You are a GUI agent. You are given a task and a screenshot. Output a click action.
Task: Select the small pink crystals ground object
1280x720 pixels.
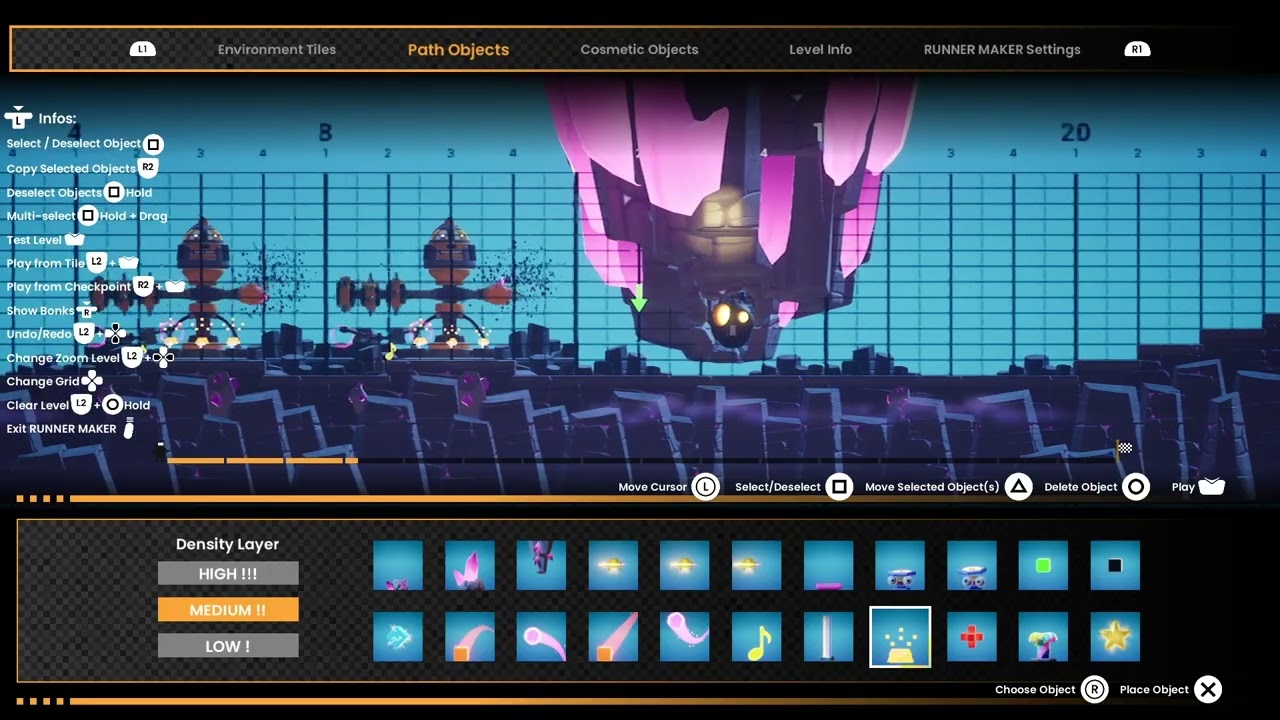(398, 566)
